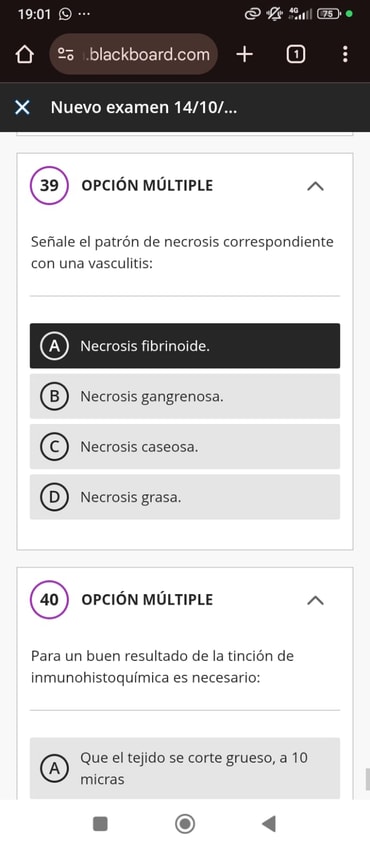This screenshot has height=848, width=370.
Task: Tap Android back navigation triangle
Action: click(x=269, y=824)
